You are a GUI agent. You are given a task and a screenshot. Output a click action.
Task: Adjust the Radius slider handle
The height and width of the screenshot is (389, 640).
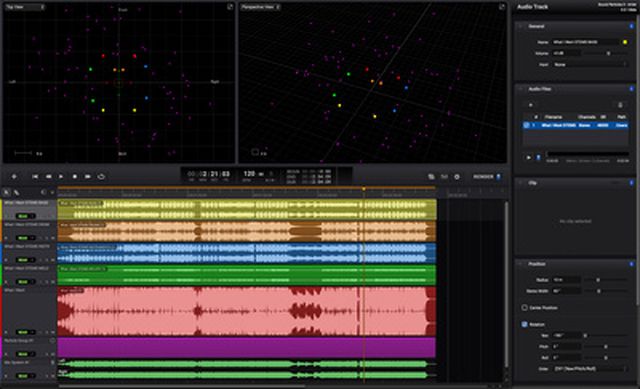click(x=598, y=280)
